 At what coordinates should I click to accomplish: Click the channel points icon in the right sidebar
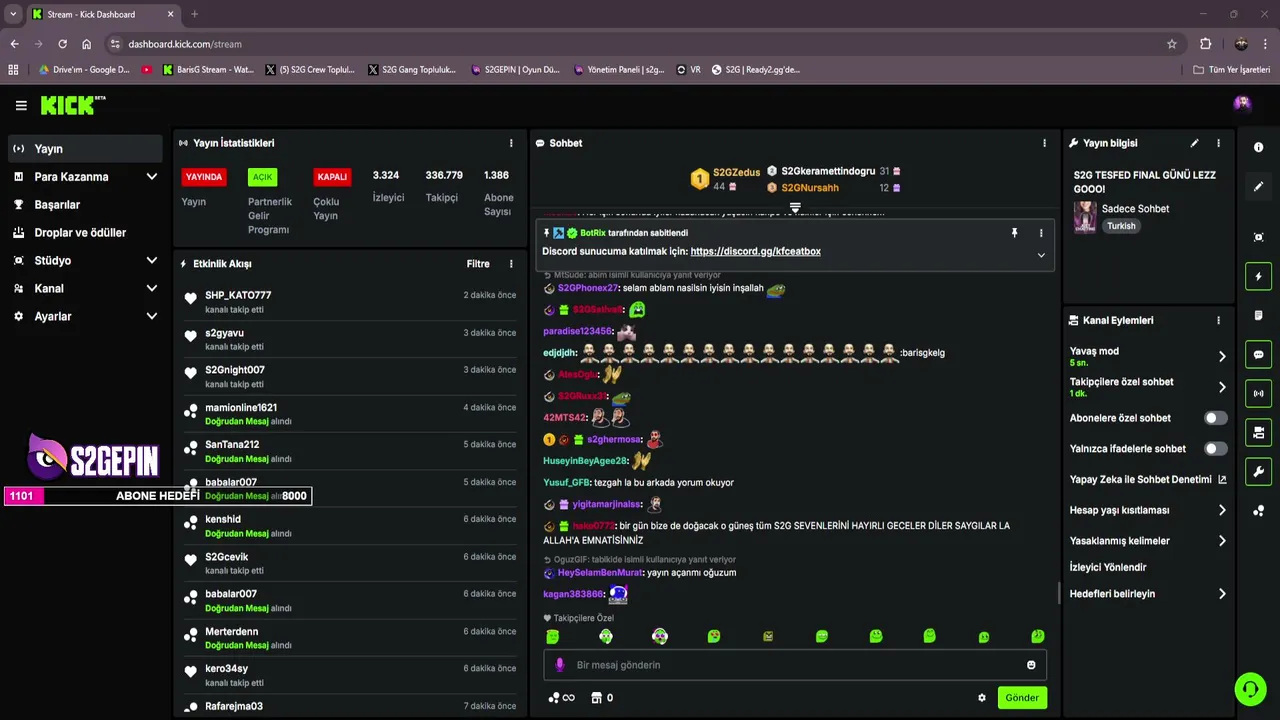[x=1258, y=511]
